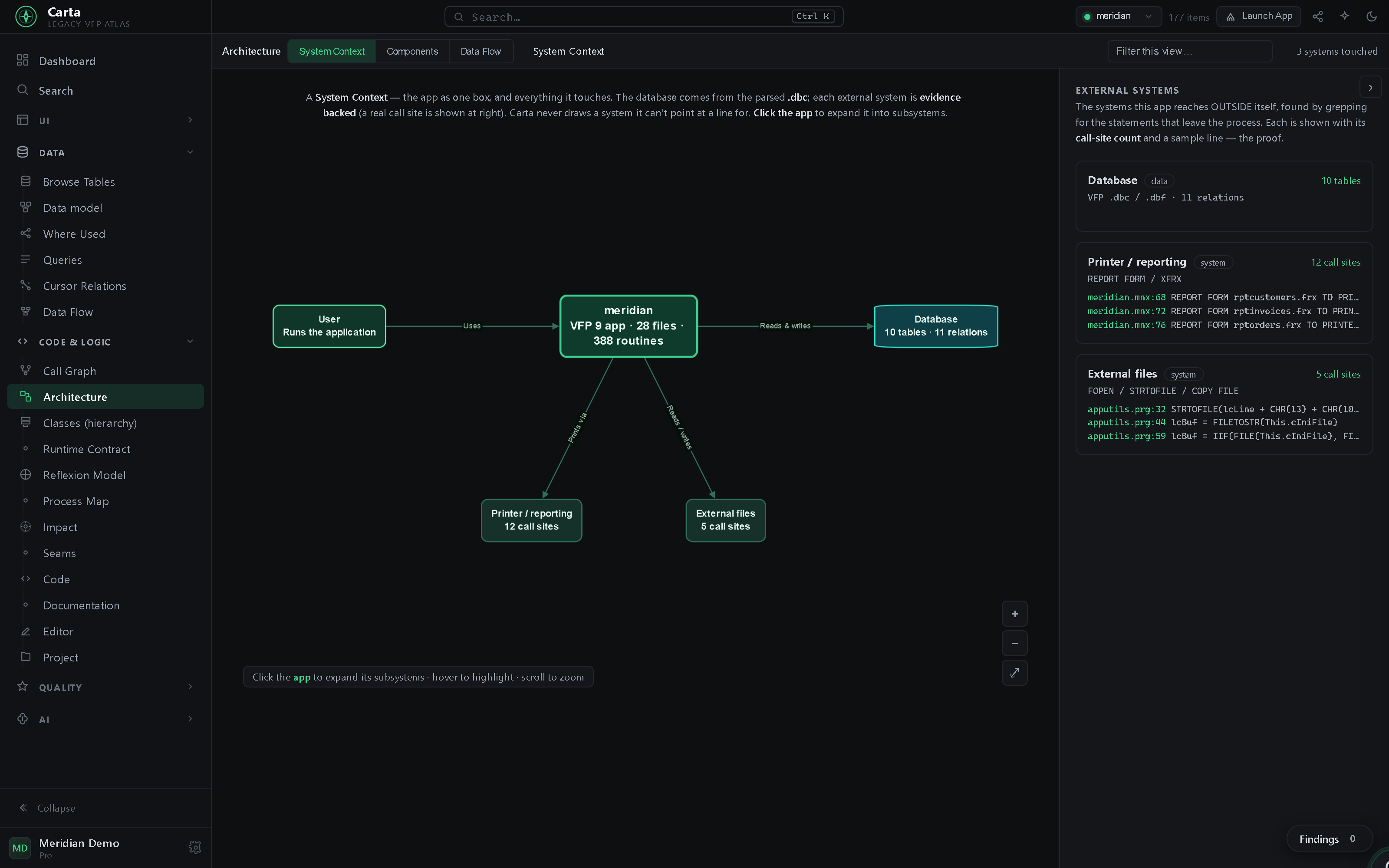Click the Classes (hierarchy) icon
This screenshot has height=868, width=1389.
coord(25,423)
